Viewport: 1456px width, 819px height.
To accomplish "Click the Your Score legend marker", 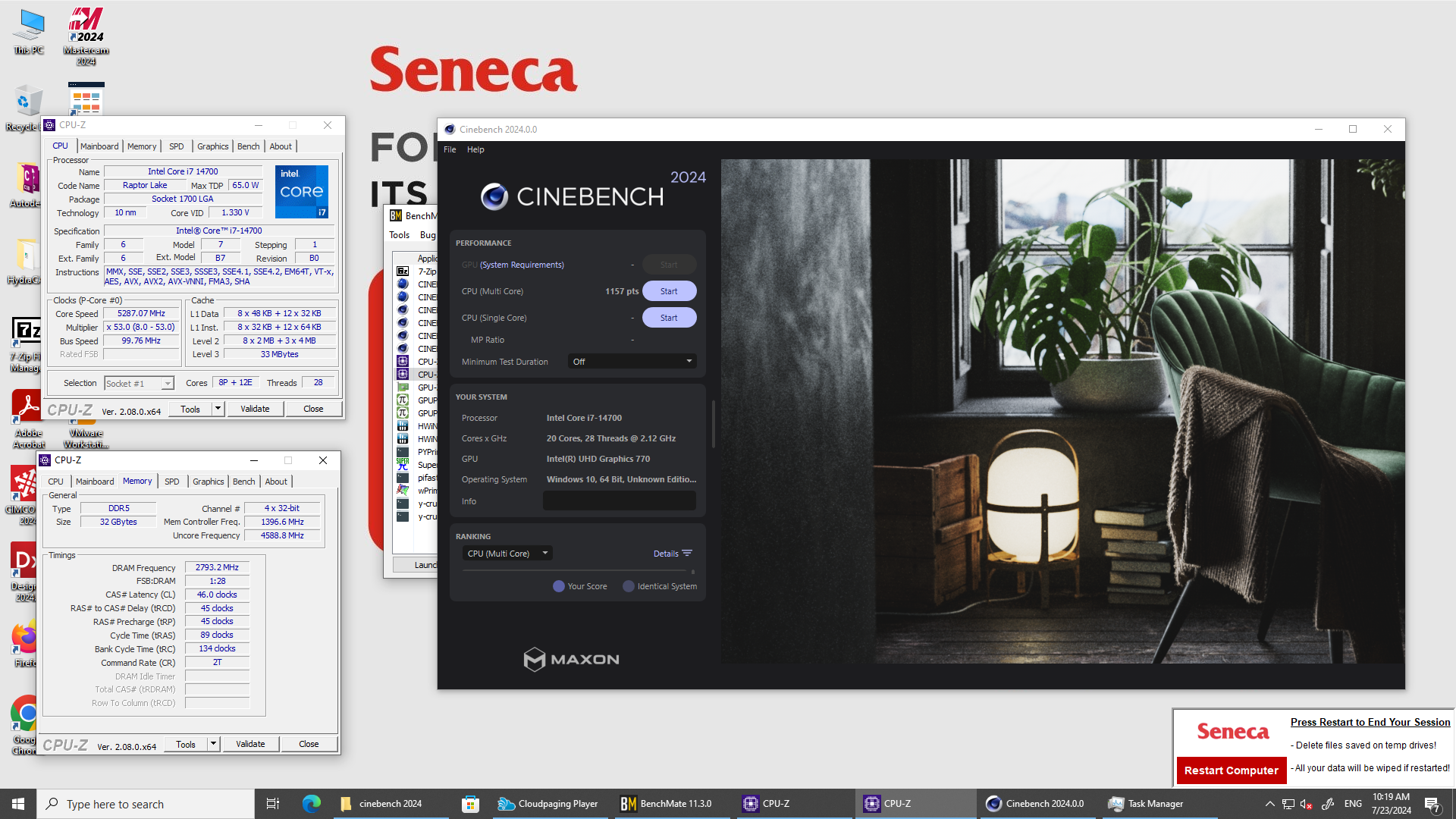I will [559, 586].
